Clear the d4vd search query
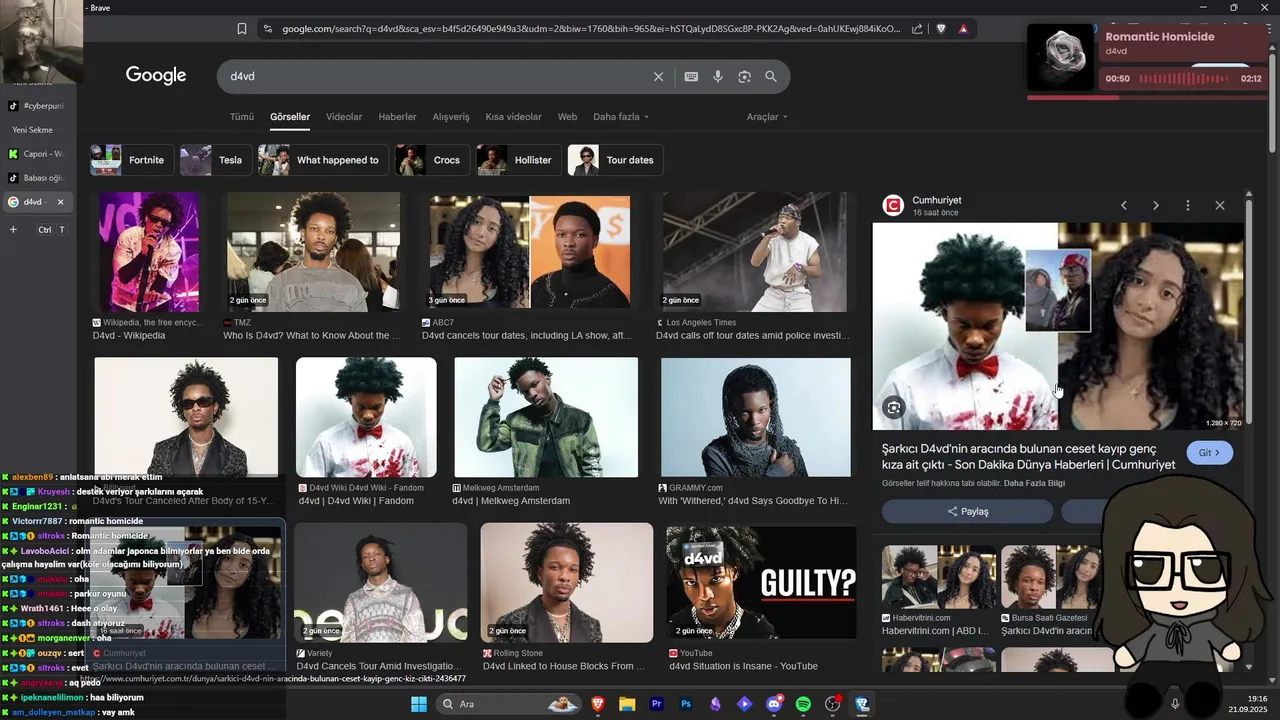1280x720 pixels. [658, 76]
